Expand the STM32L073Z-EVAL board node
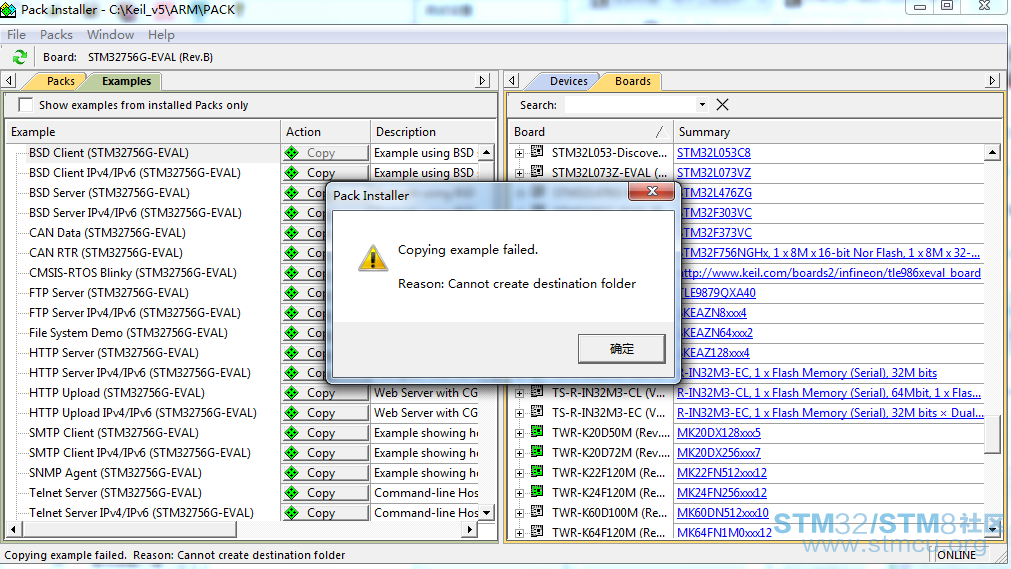The width and height of the screenshot is (1011, 569). 520,174
